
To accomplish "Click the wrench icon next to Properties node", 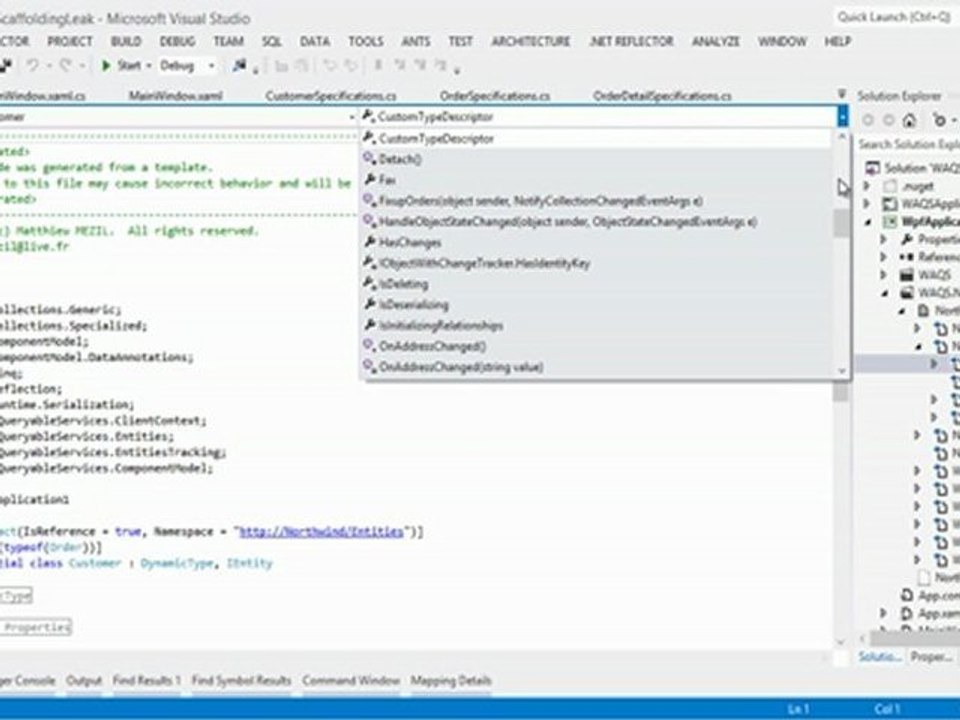I will [907, 239].
